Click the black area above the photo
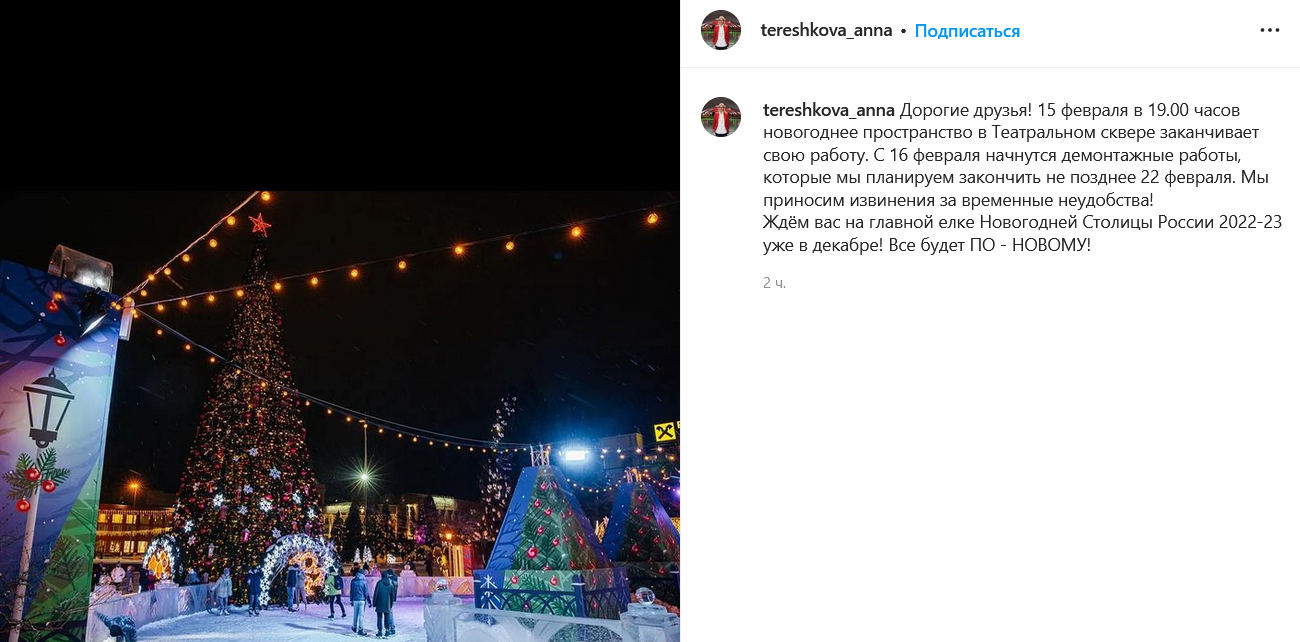 pos(340,95)
